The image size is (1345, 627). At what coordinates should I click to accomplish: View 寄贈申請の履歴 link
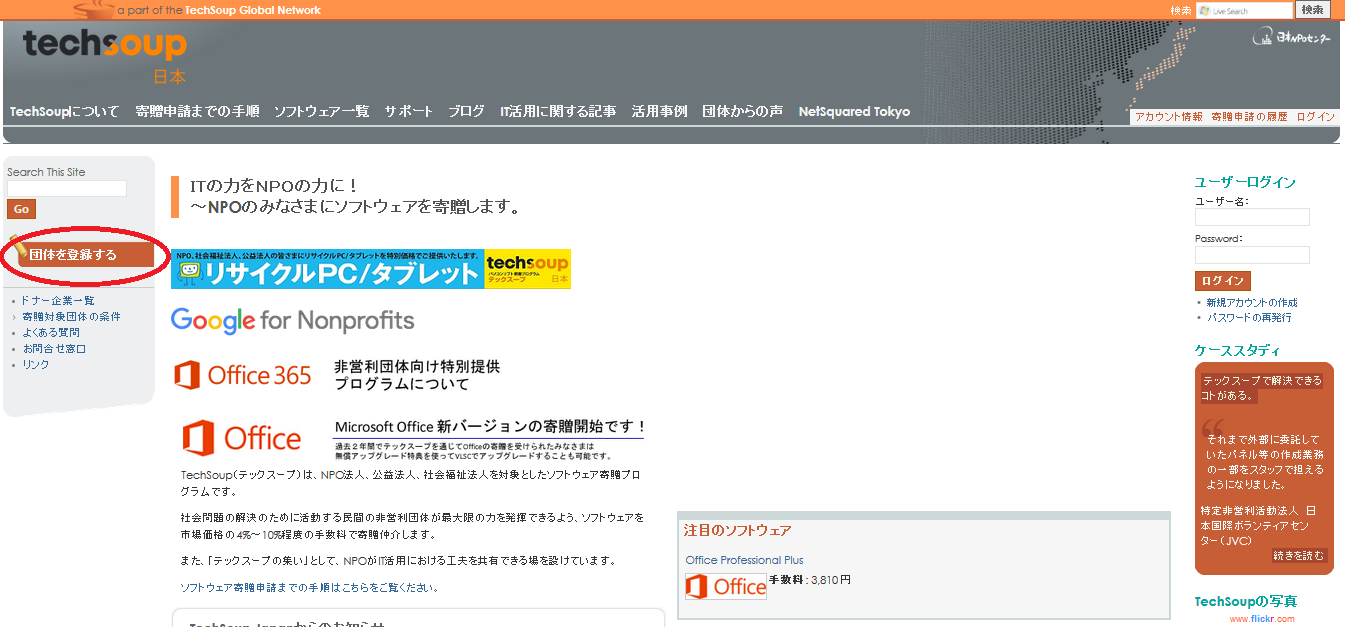pos(1249,117)
